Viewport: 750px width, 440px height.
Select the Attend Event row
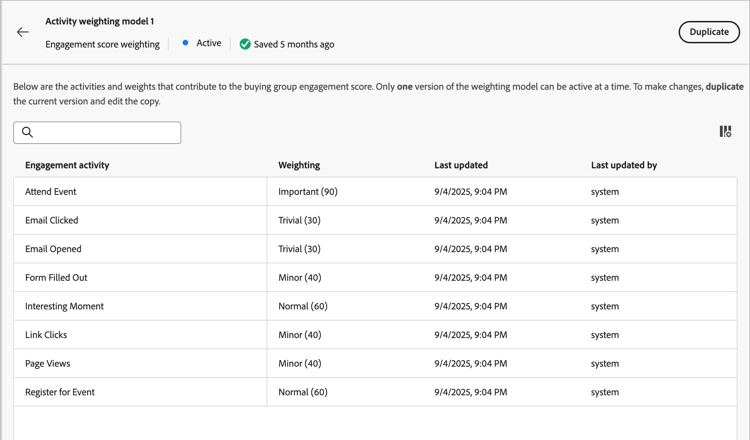click(51, 192)
